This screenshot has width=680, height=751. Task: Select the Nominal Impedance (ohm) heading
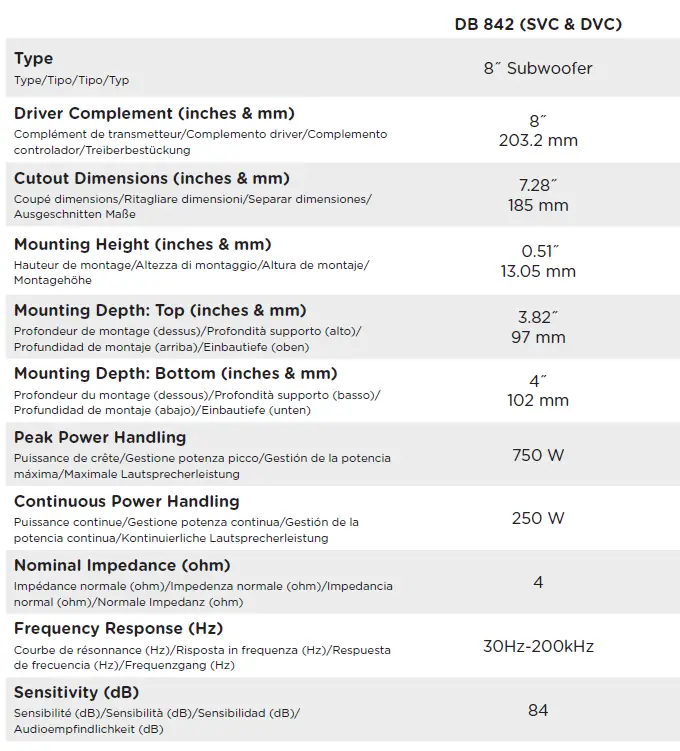click(122, 566)
